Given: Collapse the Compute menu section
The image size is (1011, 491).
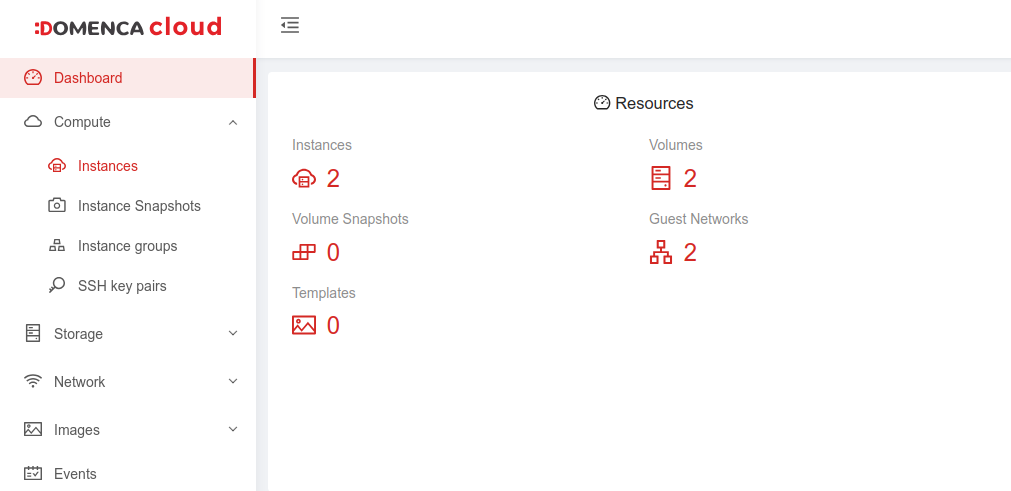Looking at the screenshot, I should pos(233,122).
